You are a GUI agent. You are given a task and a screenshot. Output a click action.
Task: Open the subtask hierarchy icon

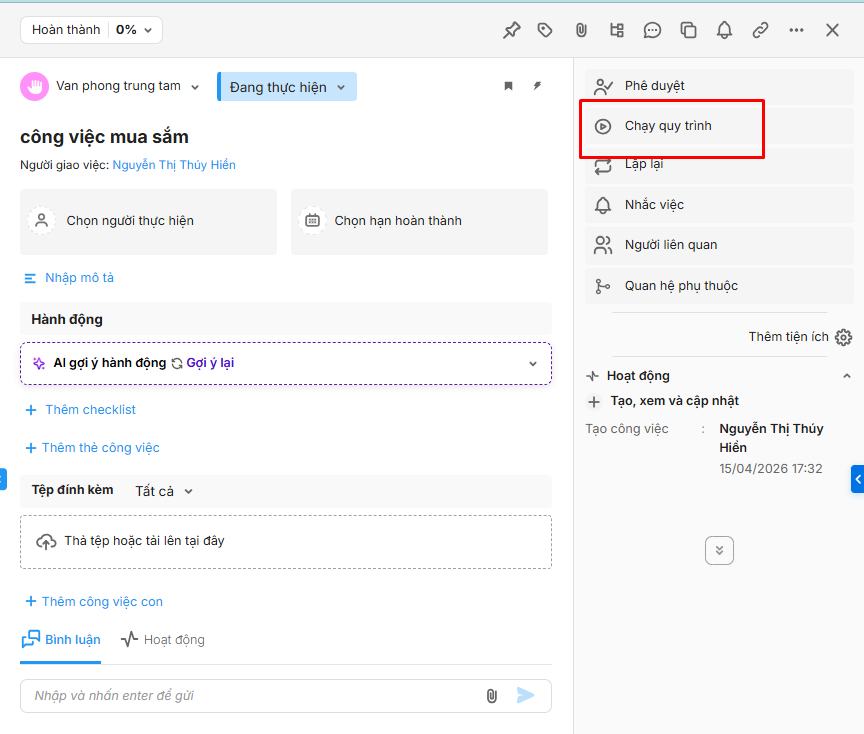tap(617, 30)
